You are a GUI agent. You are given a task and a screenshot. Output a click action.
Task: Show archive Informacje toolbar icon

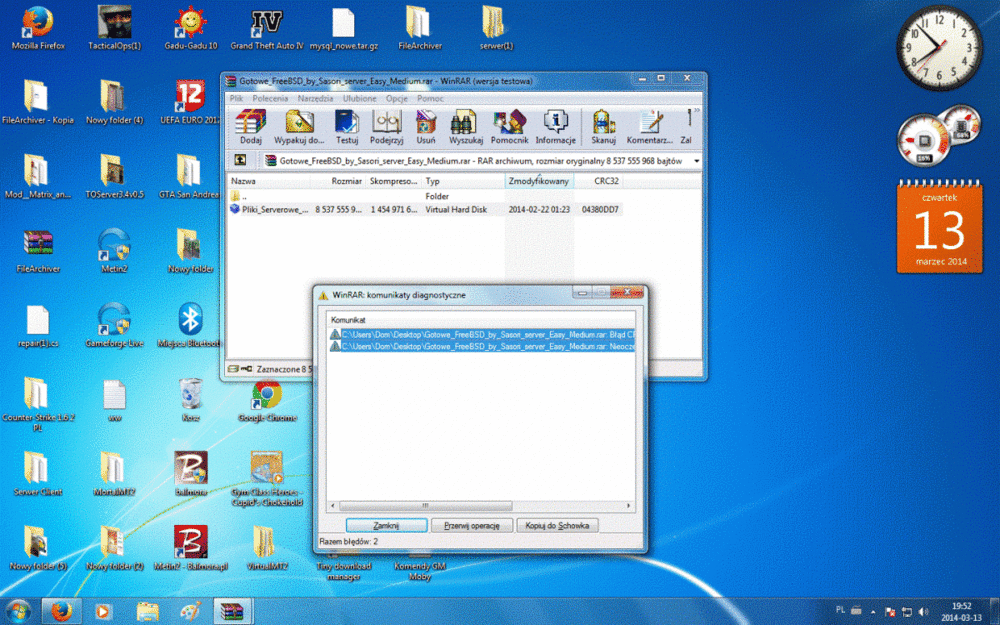555,126
